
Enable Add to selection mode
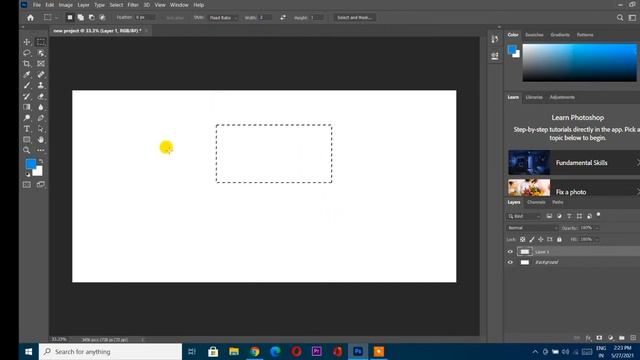click(x=81, y=18)
